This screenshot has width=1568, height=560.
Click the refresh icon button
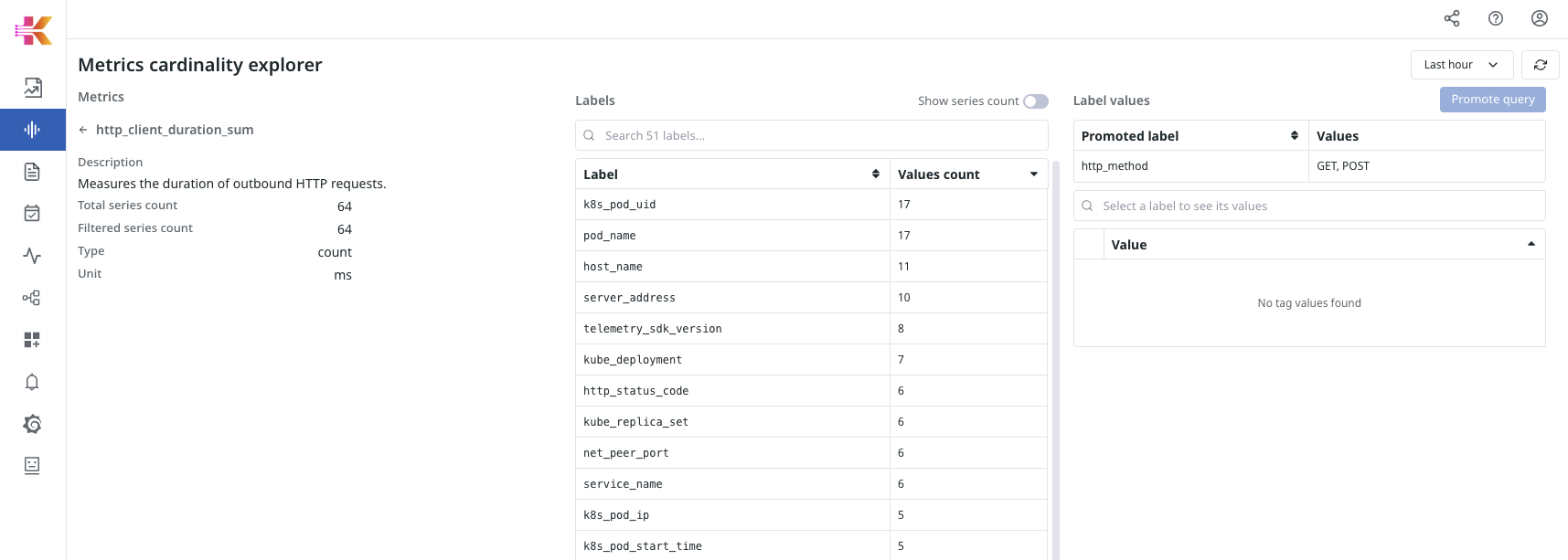point(1540,65)
